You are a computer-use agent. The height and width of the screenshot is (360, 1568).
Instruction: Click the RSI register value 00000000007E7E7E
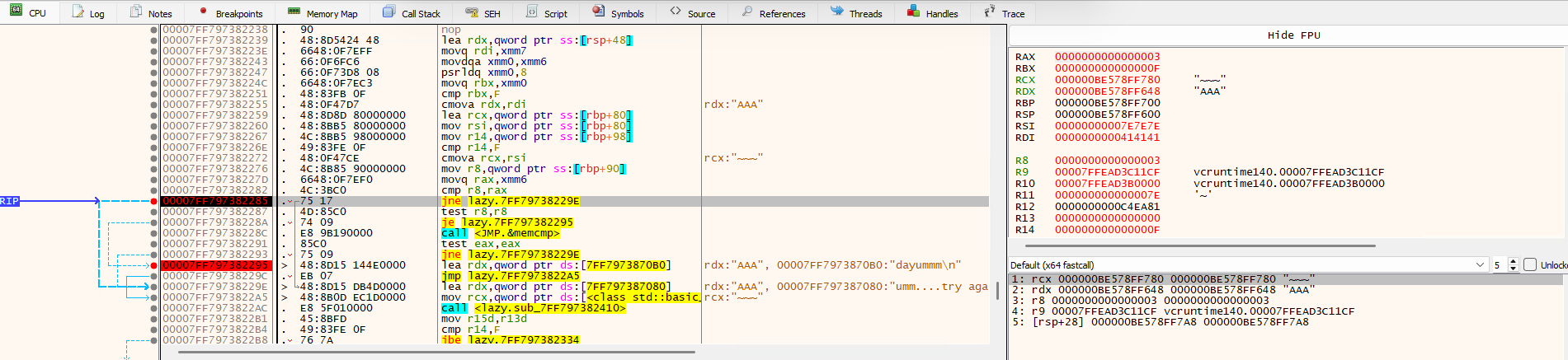pos(1107,126)
